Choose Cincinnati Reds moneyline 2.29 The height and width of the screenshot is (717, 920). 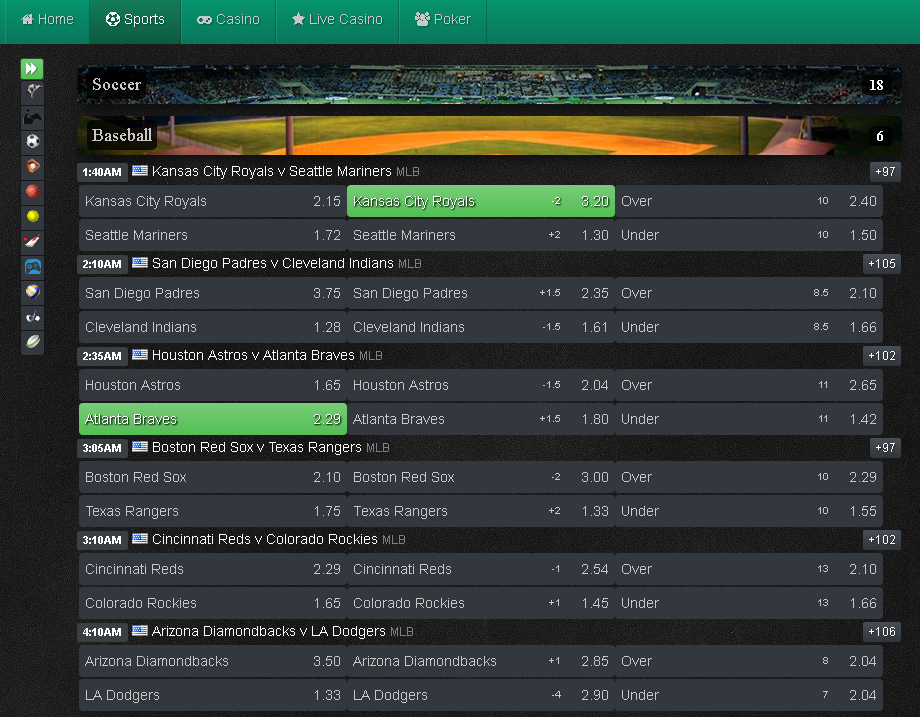(213, 570)
